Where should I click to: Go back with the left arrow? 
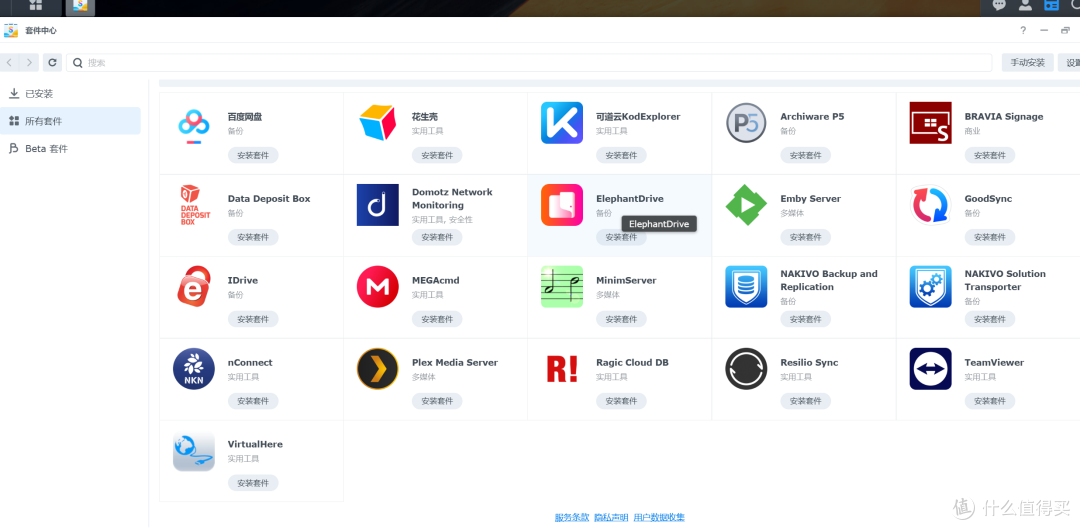[9, 63]
